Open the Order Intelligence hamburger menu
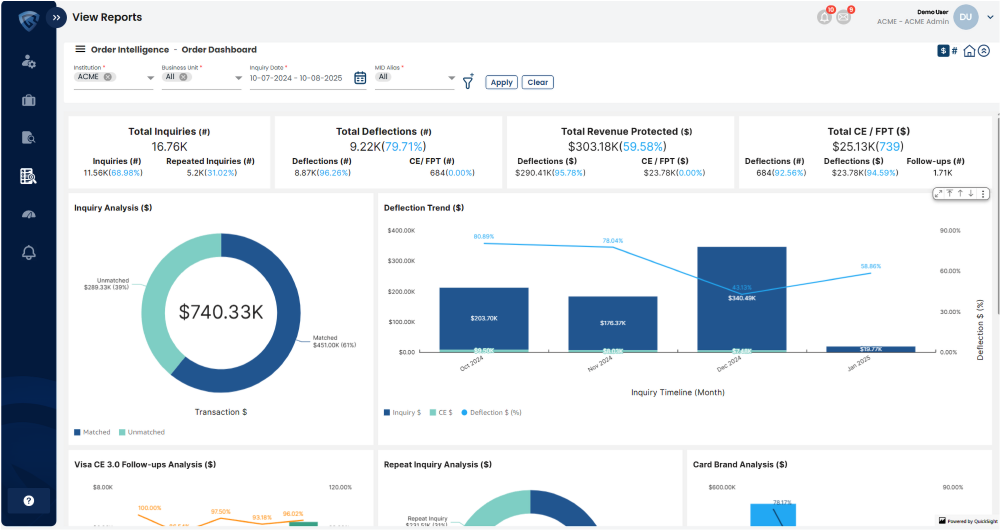Screen dimensions: 1000x530 pos(80,49)
